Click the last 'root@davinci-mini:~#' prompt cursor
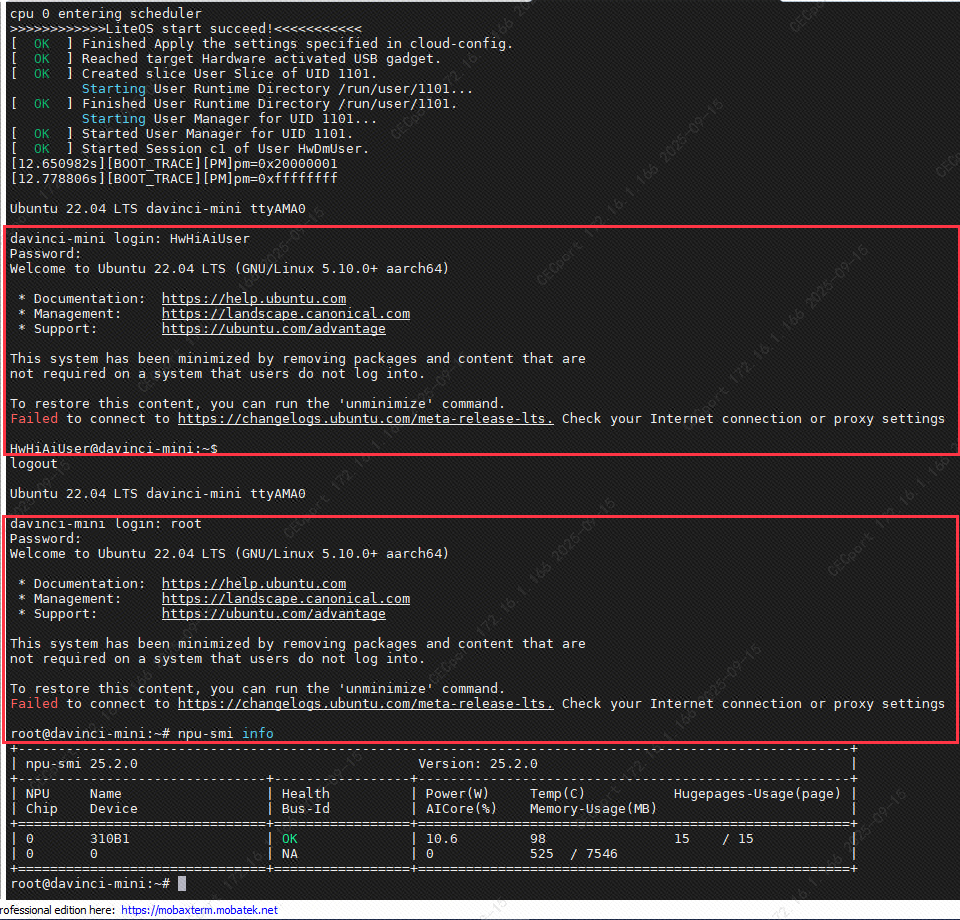This screenshot has width=960, height=920. (x=182, y=883)
